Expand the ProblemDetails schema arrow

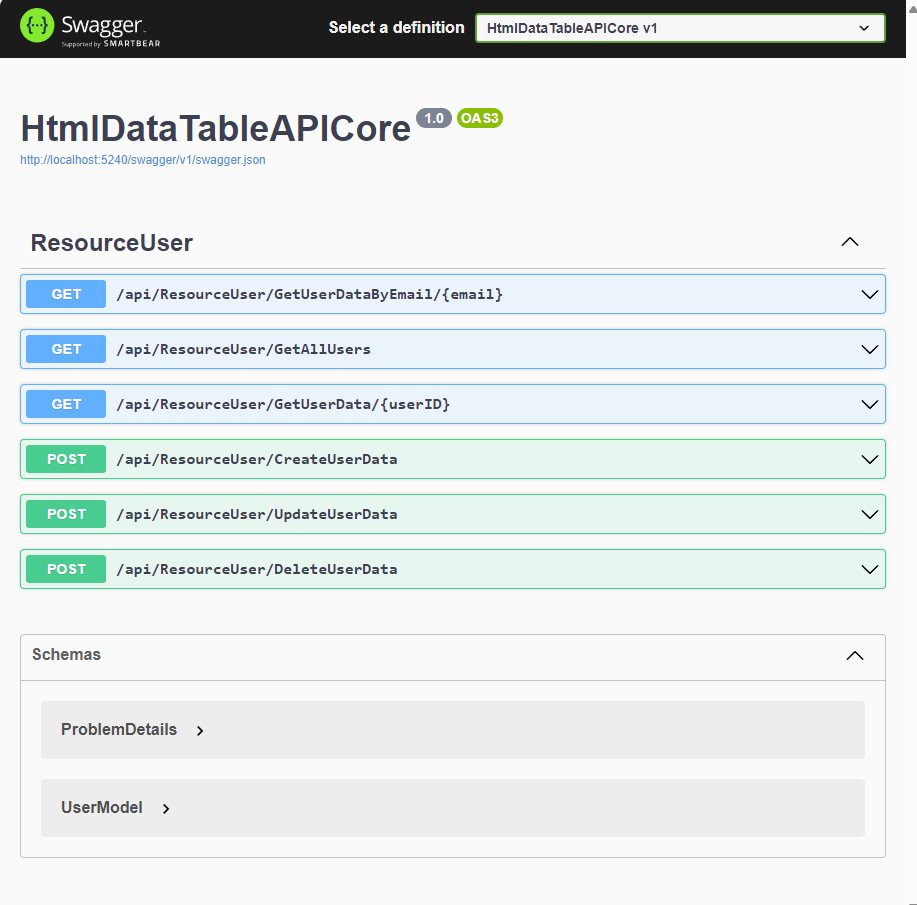click(x=200, y=731)
